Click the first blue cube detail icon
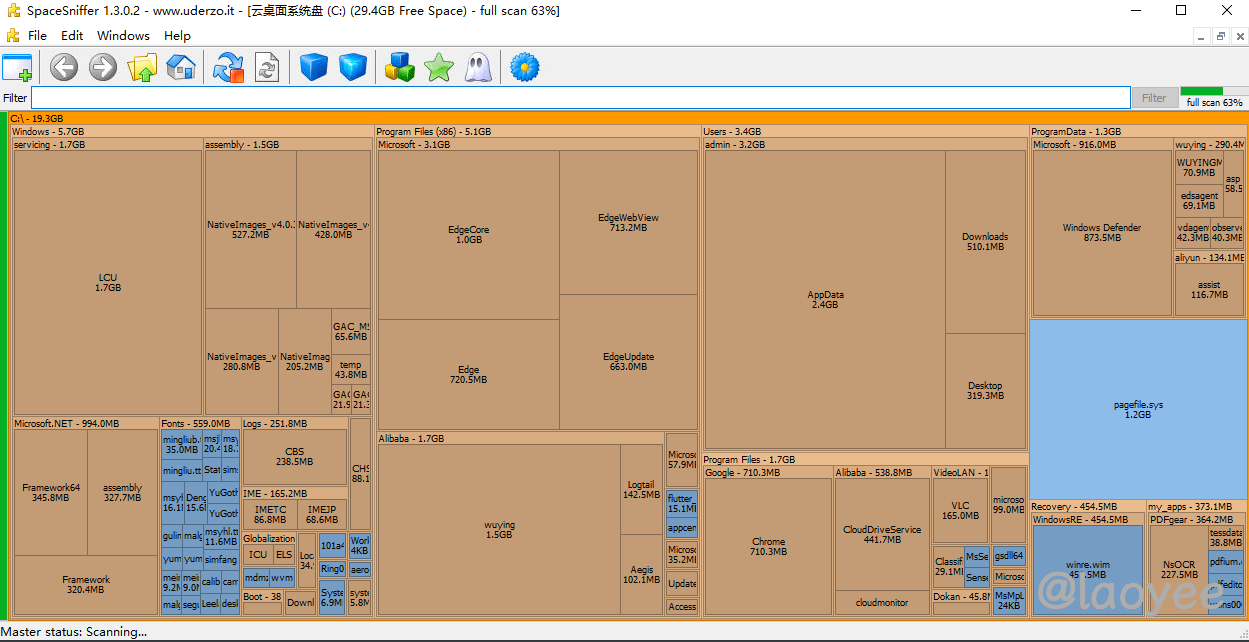The image size is (1249, 642). point(314,68)
